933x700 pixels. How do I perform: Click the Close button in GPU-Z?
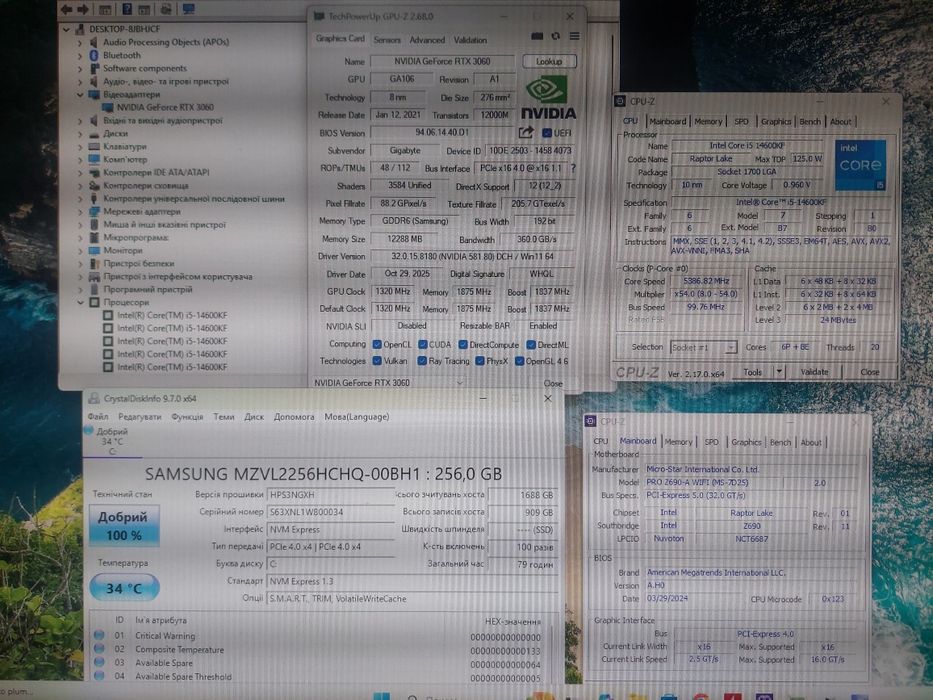553,383
